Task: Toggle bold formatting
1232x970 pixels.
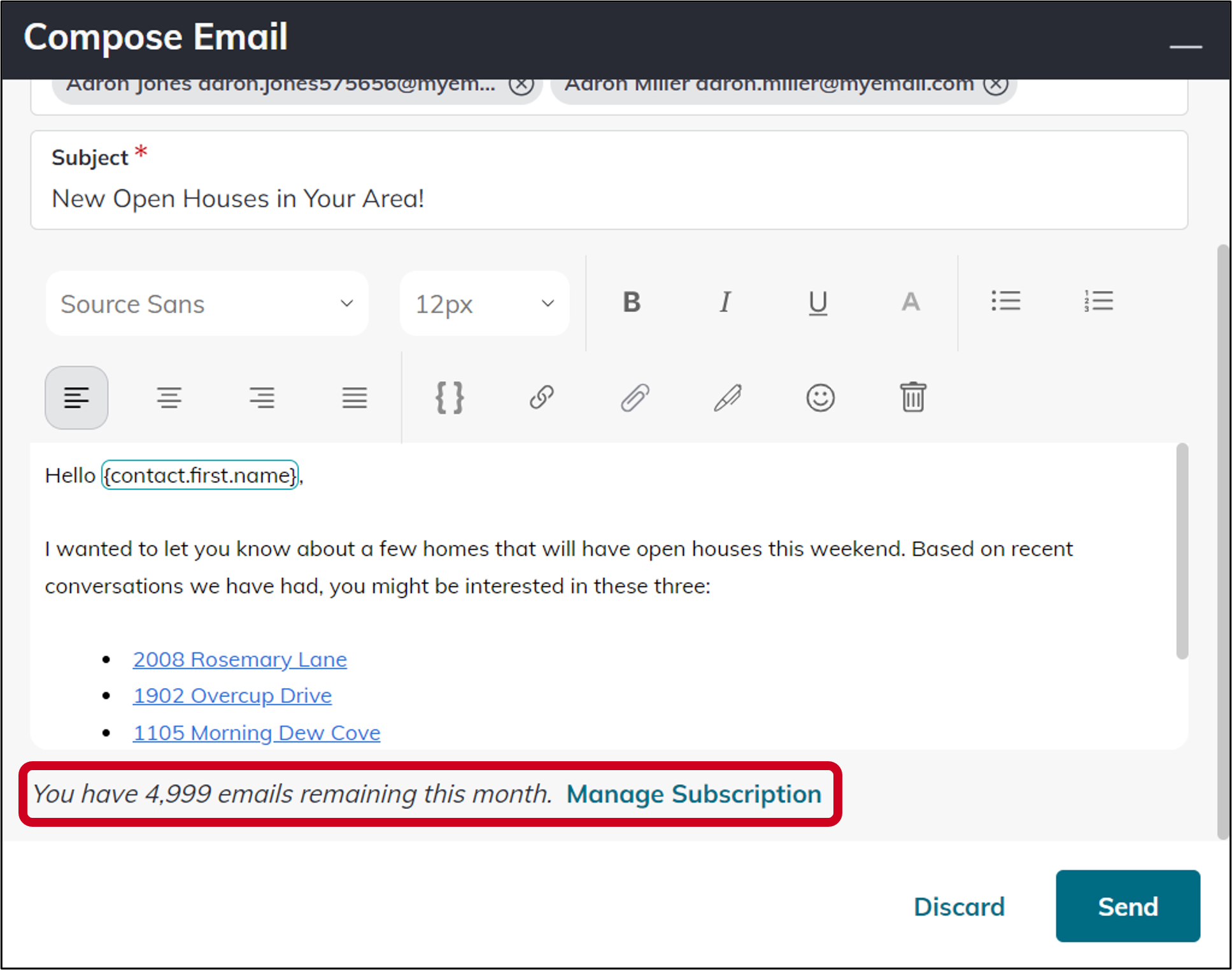Action: 632,302
